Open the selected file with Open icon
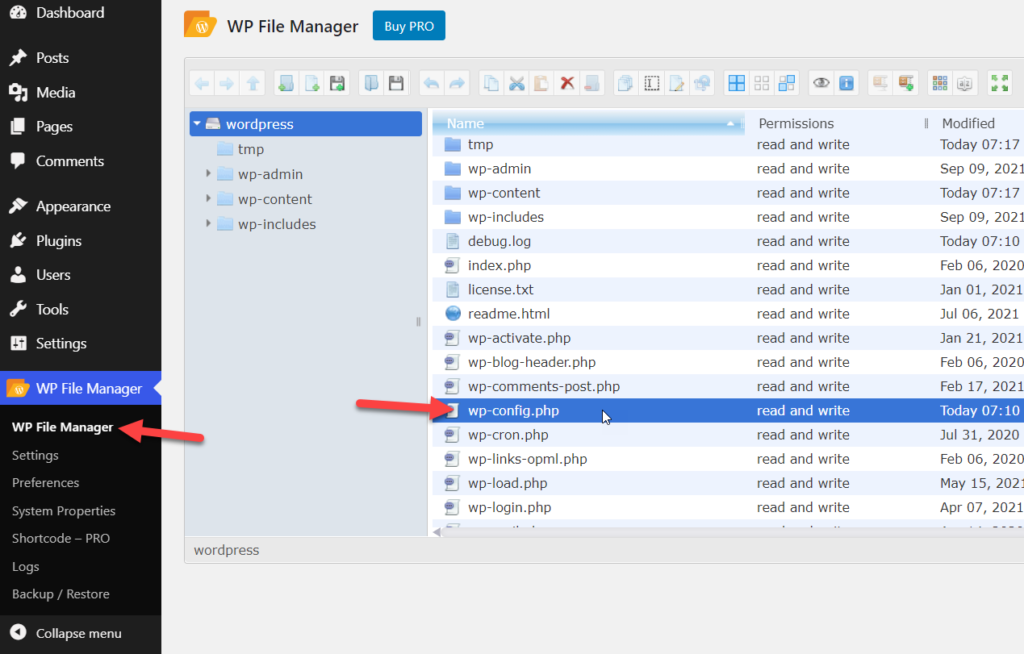 tap(371, 84)
